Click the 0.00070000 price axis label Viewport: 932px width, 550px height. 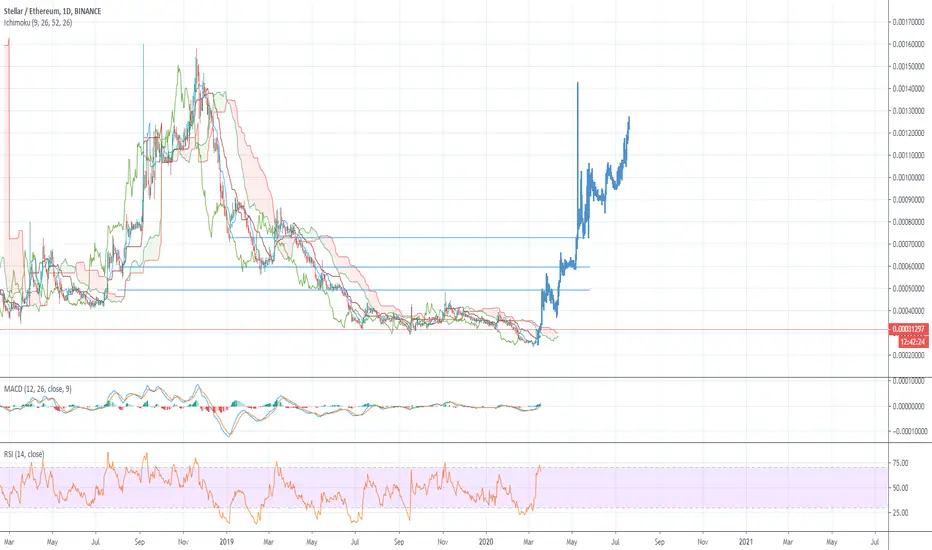[908, 244]
